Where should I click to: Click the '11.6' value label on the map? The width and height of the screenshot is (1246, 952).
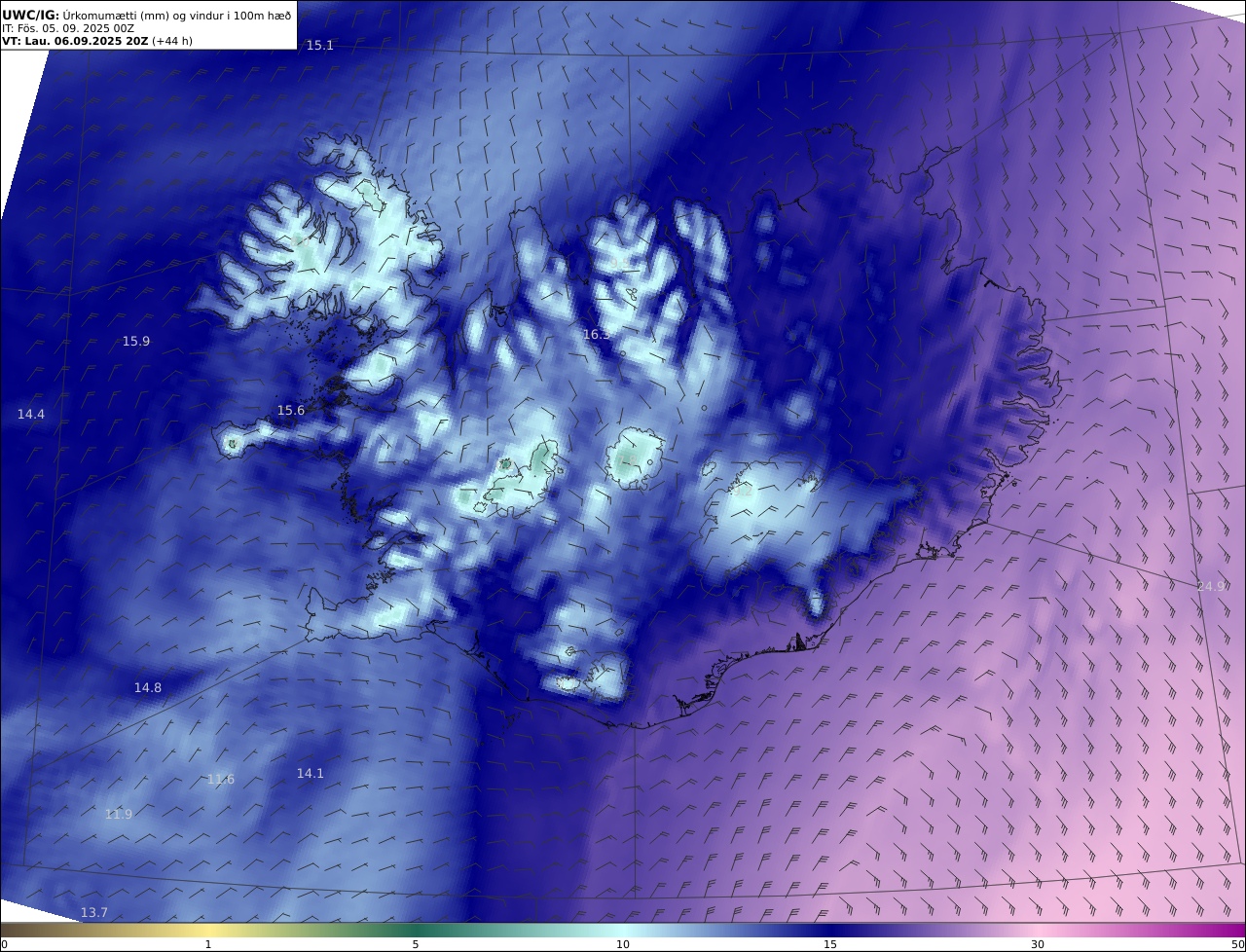(221, 780)
